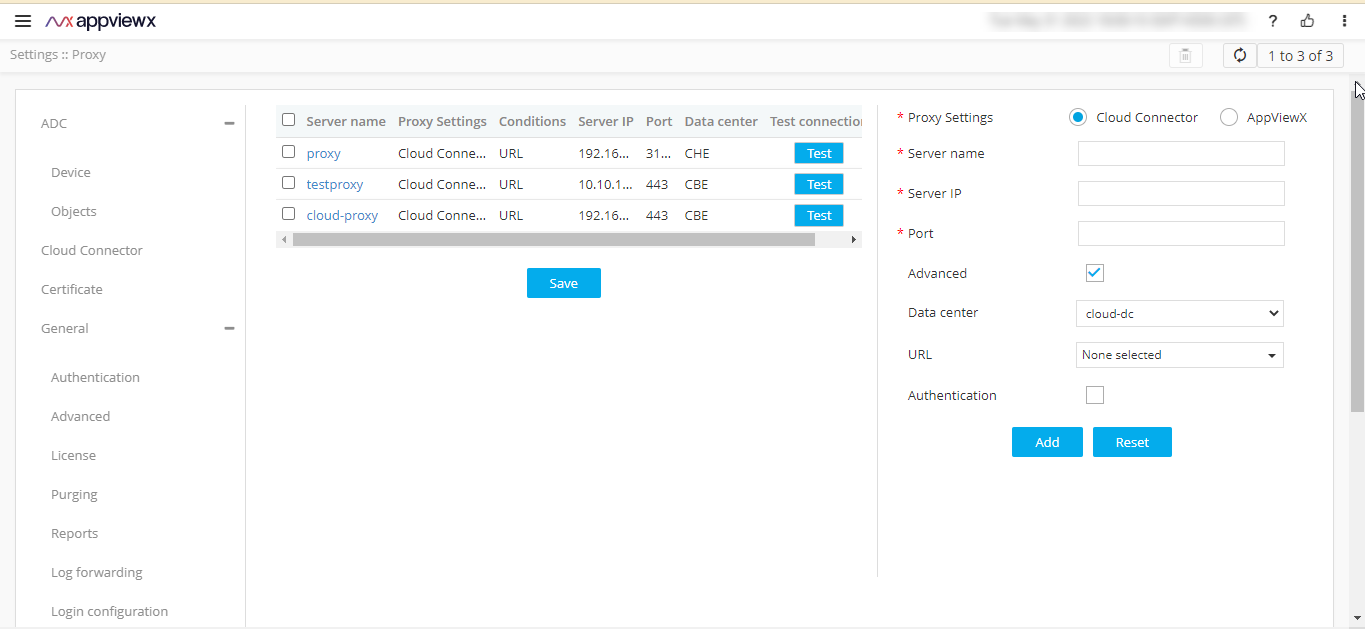The image size is (1365, 629).
Task: Open Certificate settings
Action: (72, 290)
